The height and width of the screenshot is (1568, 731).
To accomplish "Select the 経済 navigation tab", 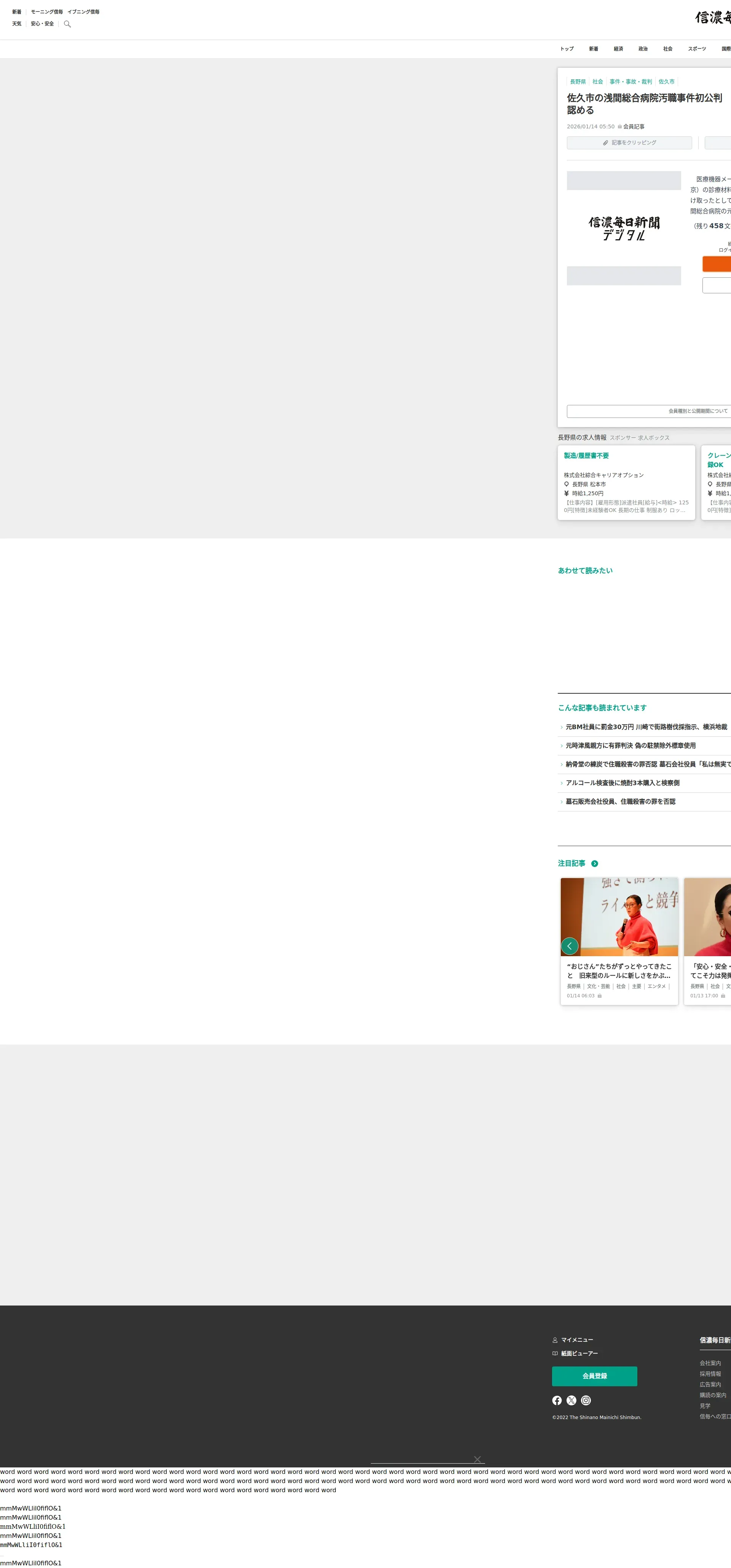I will (x=618, y=49).
